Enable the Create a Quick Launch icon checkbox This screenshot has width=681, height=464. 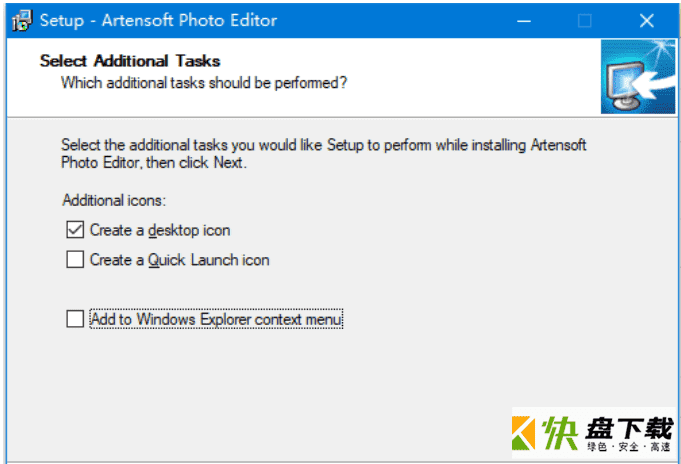(x=75, y=260)
